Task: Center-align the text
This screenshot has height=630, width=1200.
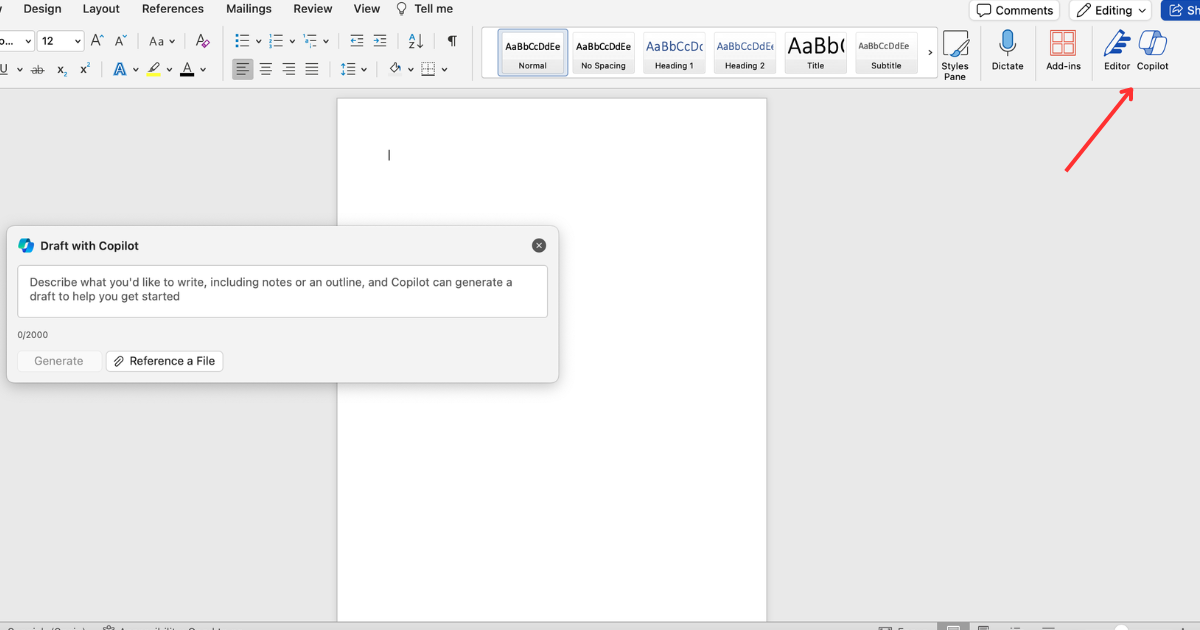Action: click(x=266, y=69)
